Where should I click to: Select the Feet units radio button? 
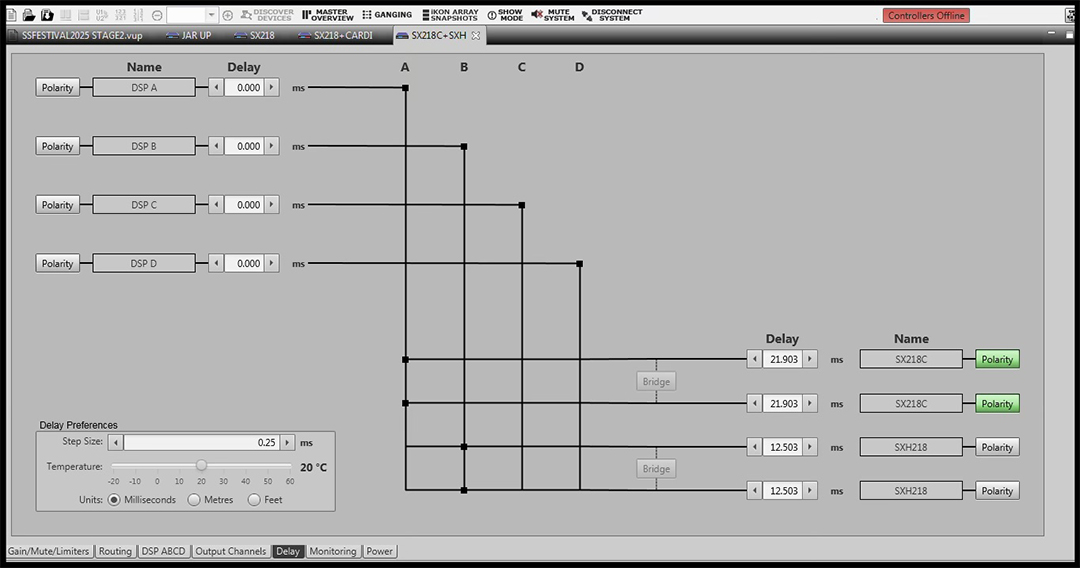(254, 500)
